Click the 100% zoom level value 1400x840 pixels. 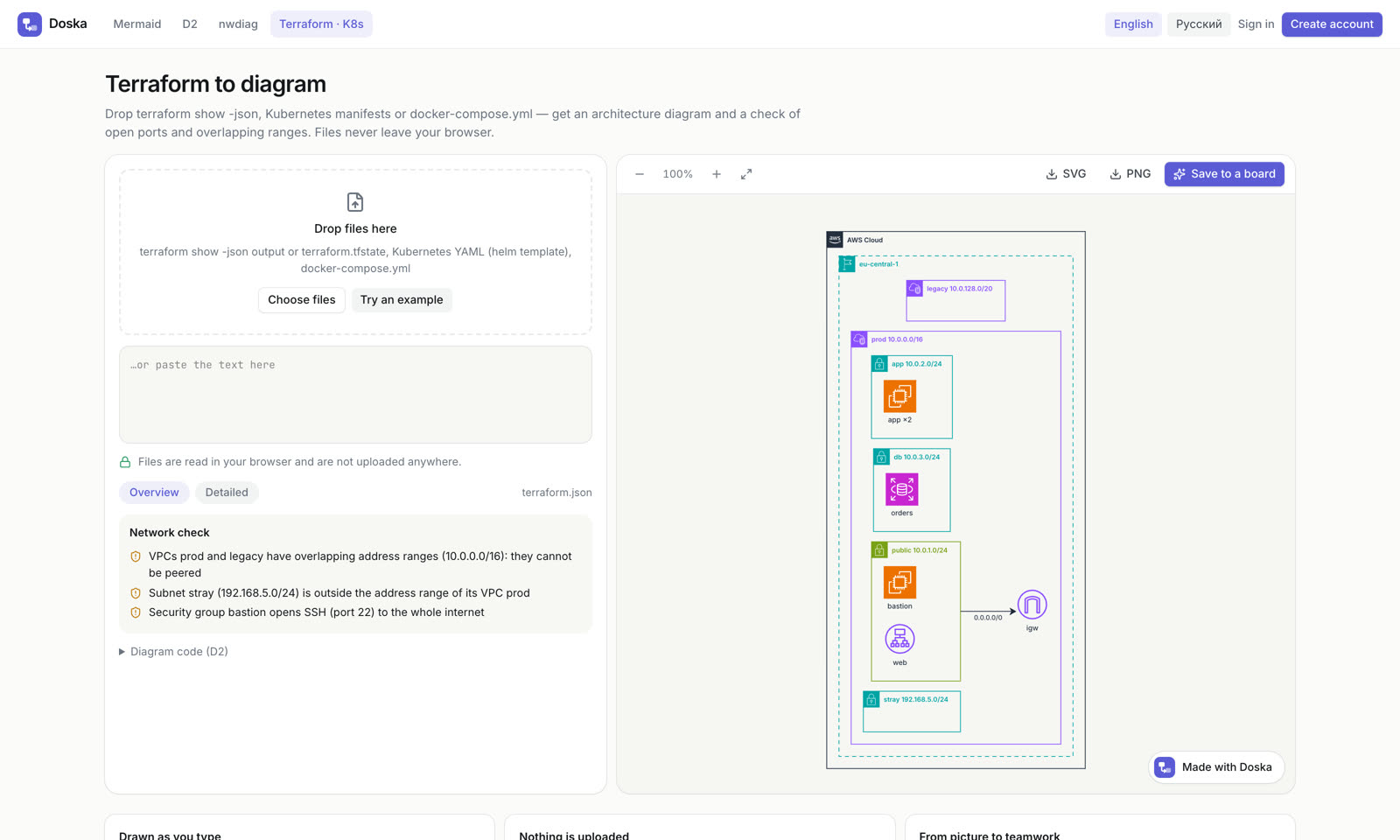point(678,174)
